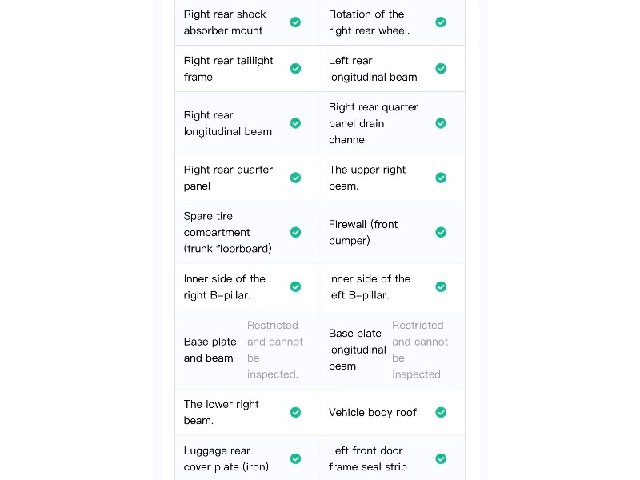Click green check icon for Right rear shock absorber mount
This screenshot has height=480, width=640.
tap(296, 22)
